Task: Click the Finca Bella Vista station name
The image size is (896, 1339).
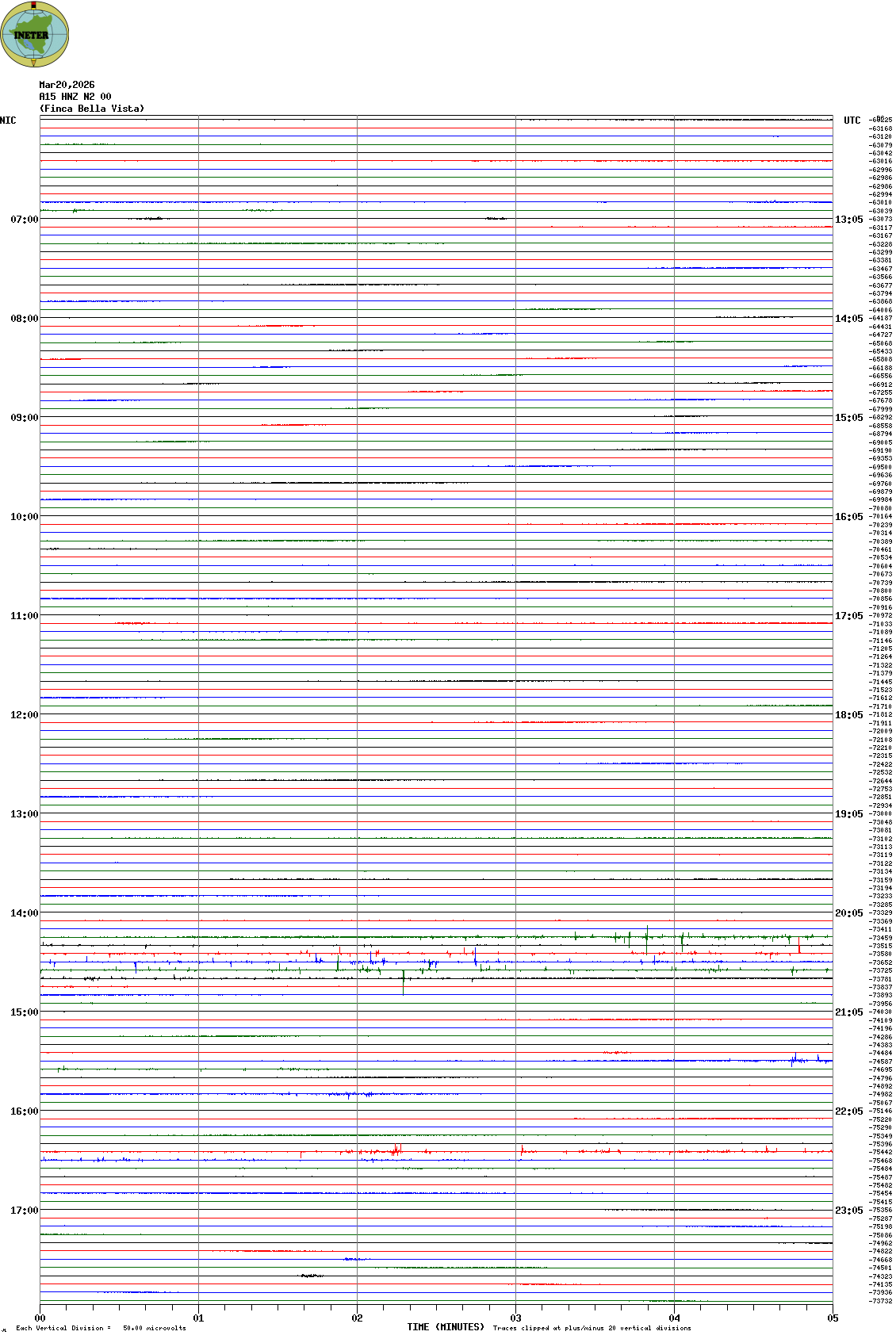Action: tap(92, 109)
